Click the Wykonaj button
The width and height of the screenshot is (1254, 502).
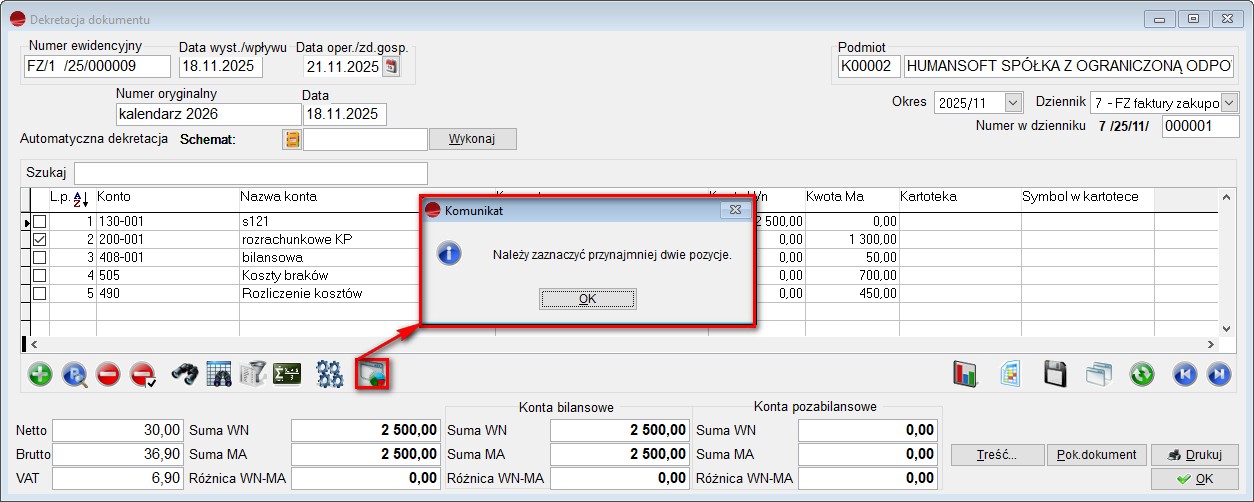(x=472, y=139)
